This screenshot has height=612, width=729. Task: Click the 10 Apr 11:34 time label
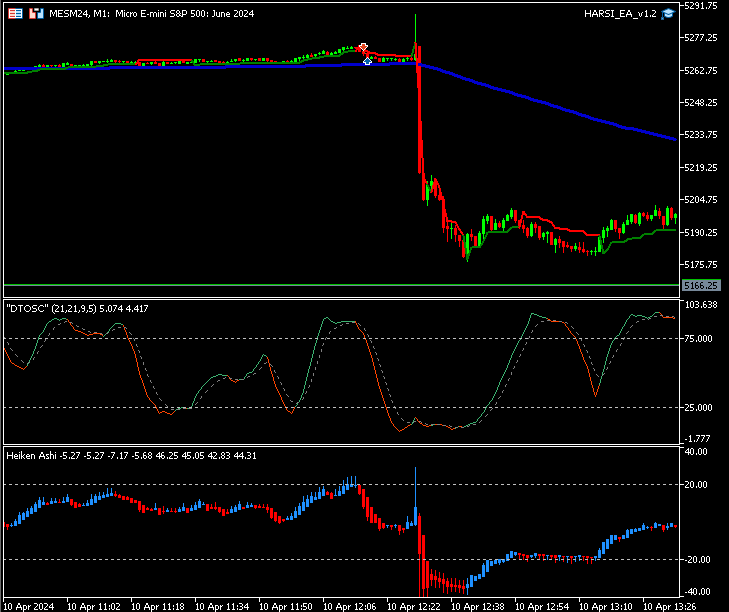click(222, 606)
